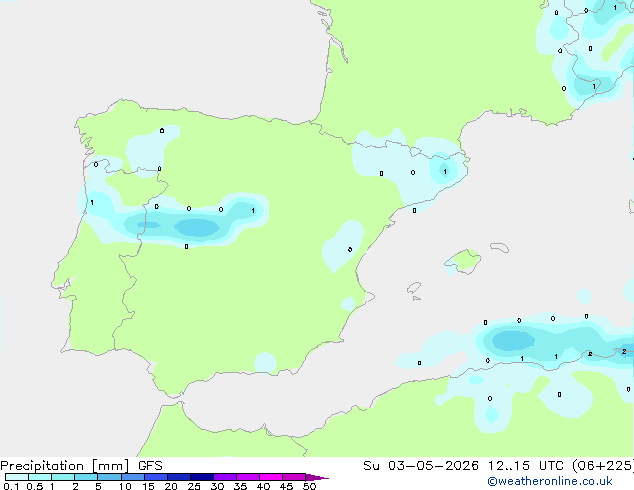Click the 35–40 mm legend color swatch
Viewport: 634px width, 490px height.
point(248,477)
